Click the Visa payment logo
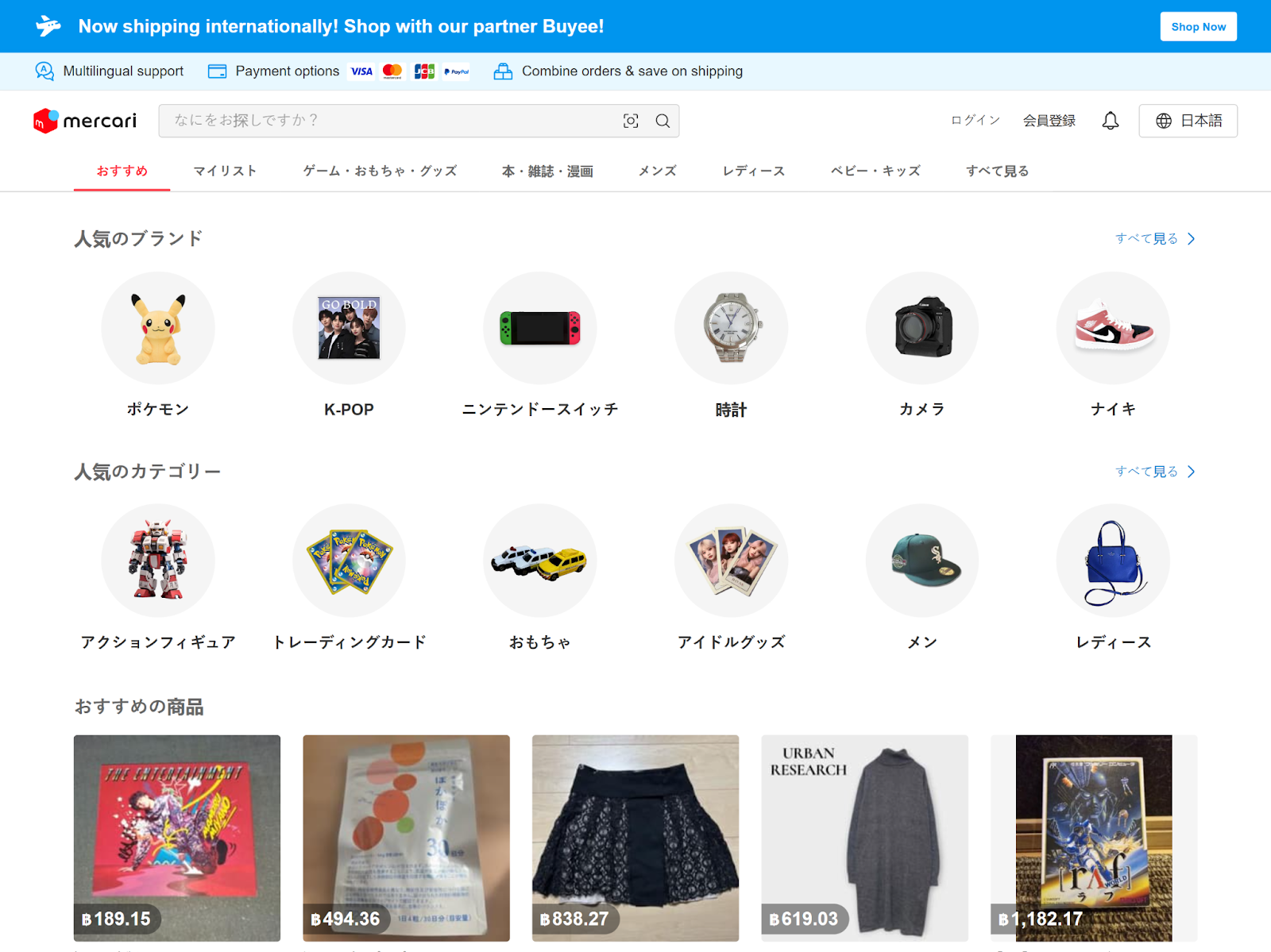Screen dimensions: 1271x952 pyautogui.click(x=361, y=71)
